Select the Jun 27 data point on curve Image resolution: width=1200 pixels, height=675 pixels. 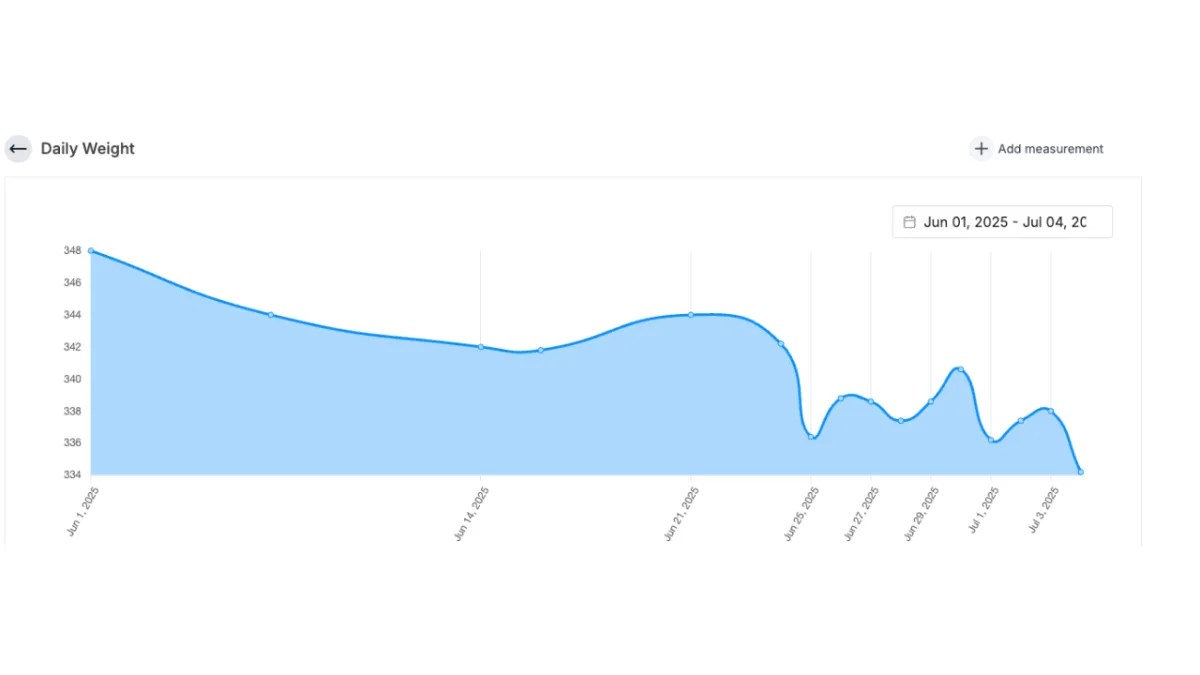pyautogui.click(x=871, y=402)
